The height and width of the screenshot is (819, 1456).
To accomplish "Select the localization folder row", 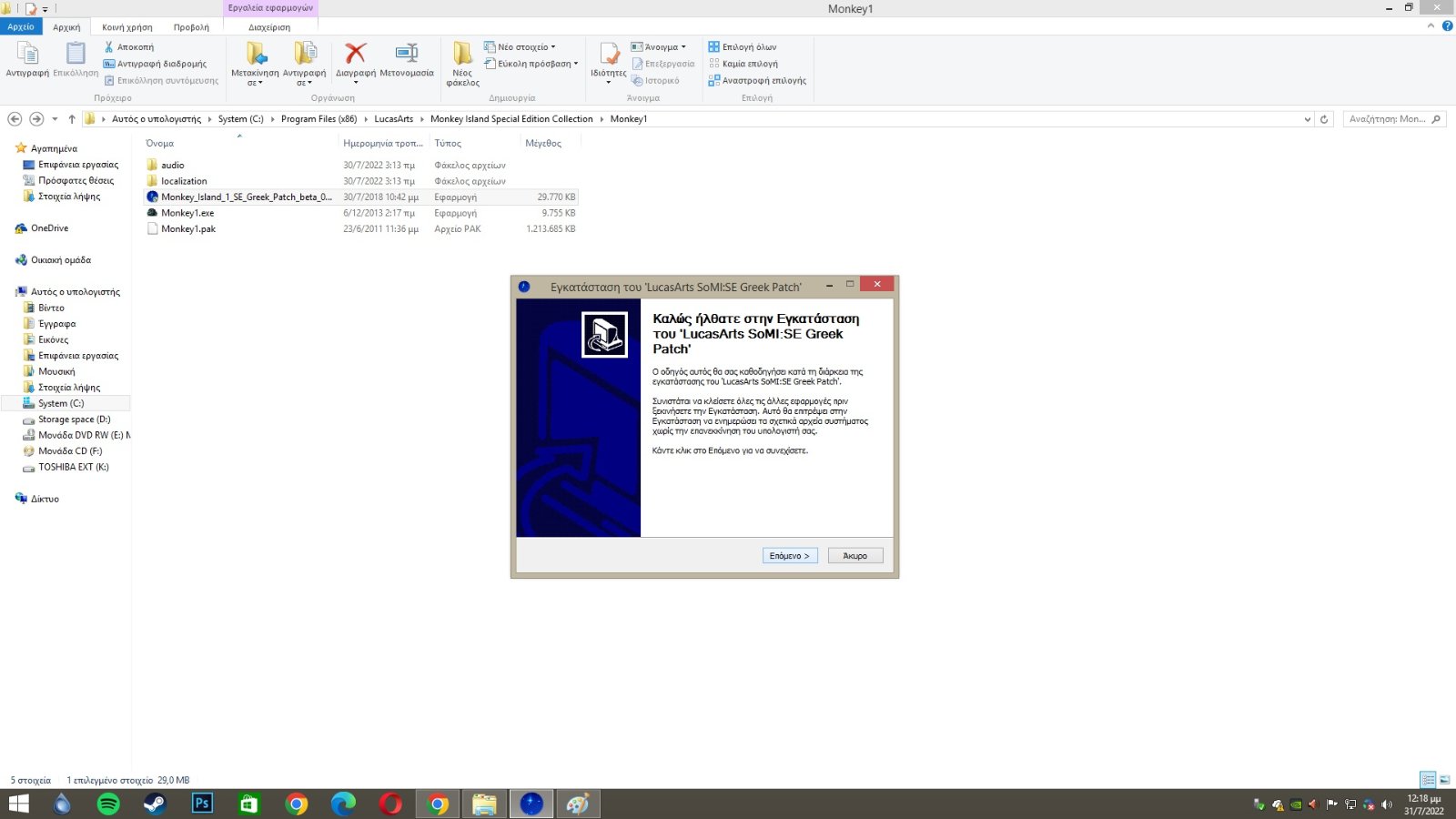I will pyautogui.click(x=361, y=181).
